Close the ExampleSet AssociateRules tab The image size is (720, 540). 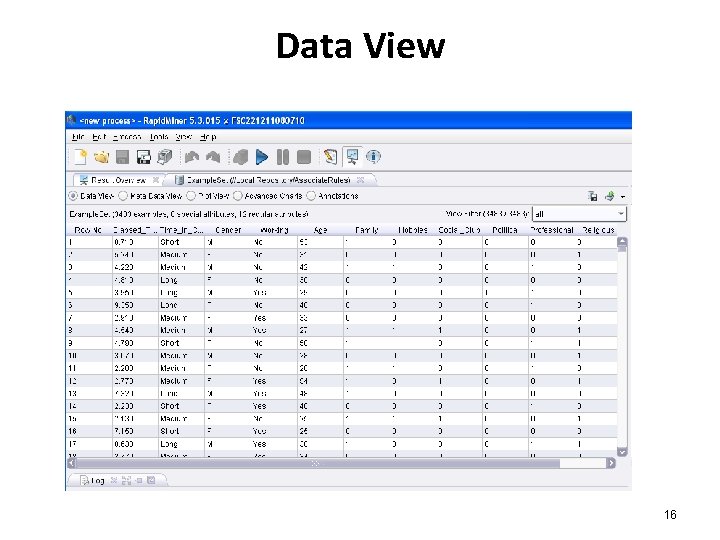click(360, 180)
